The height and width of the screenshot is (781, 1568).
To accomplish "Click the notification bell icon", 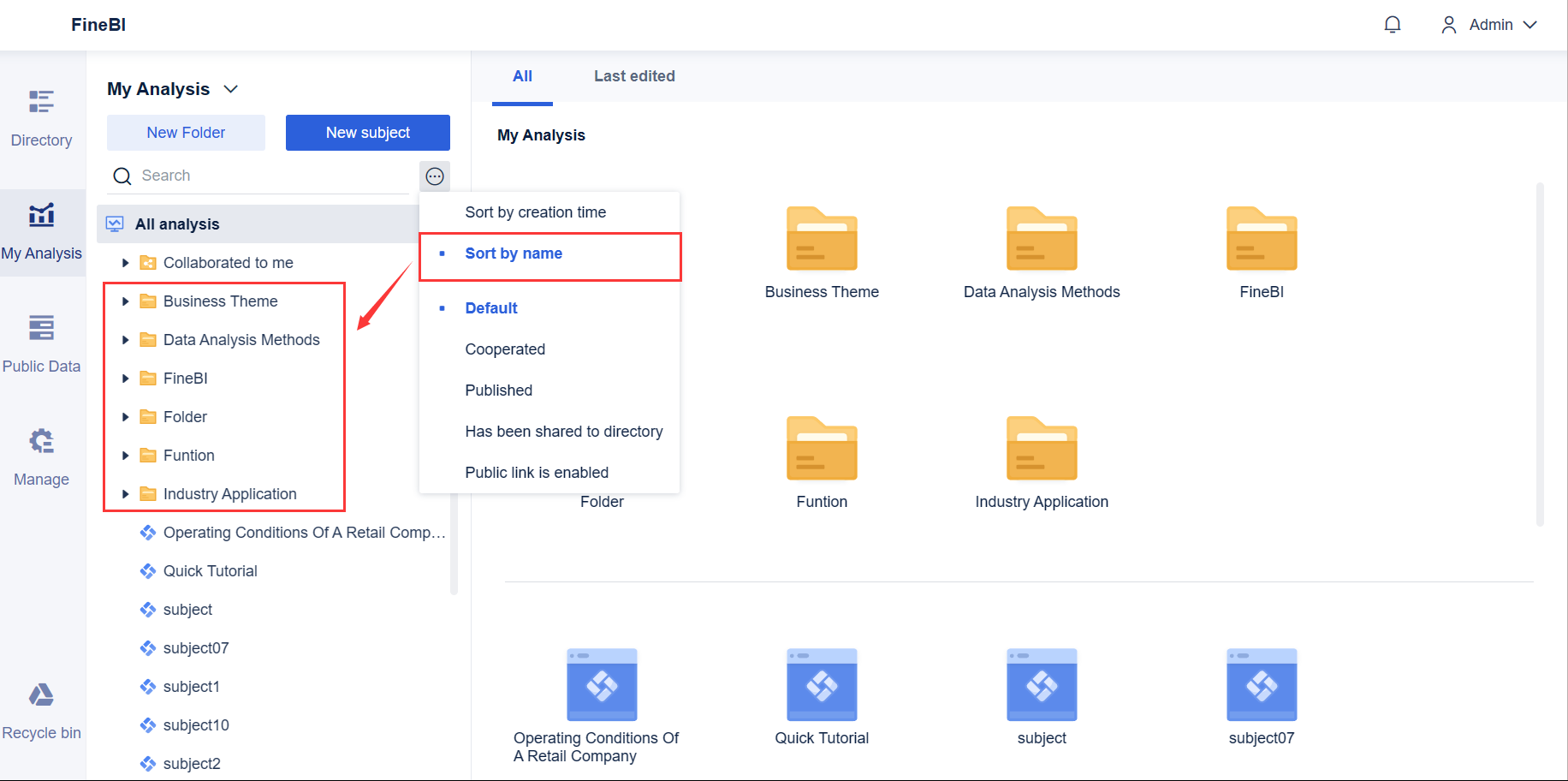I will coord(1393,25).
